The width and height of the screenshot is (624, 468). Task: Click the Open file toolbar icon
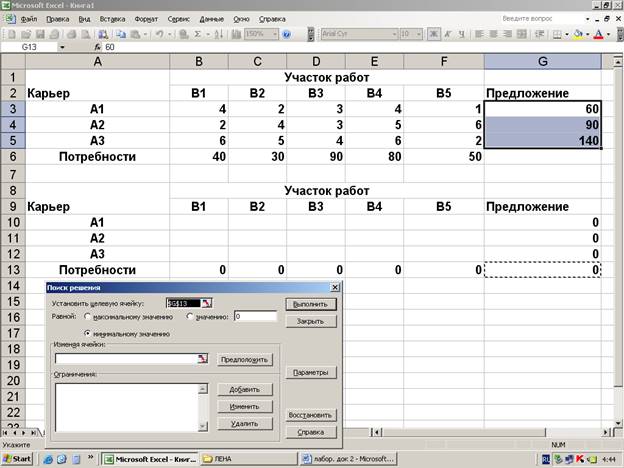(x=25, y=35)
